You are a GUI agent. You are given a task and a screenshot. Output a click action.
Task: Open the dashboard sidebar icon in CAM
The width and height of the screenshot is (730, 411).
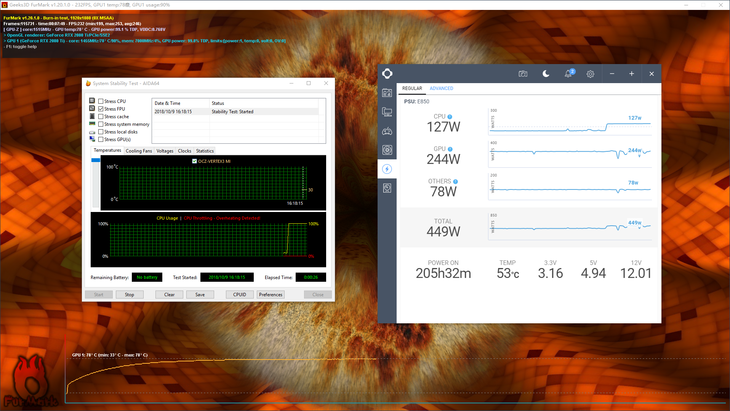coord(387,93)
